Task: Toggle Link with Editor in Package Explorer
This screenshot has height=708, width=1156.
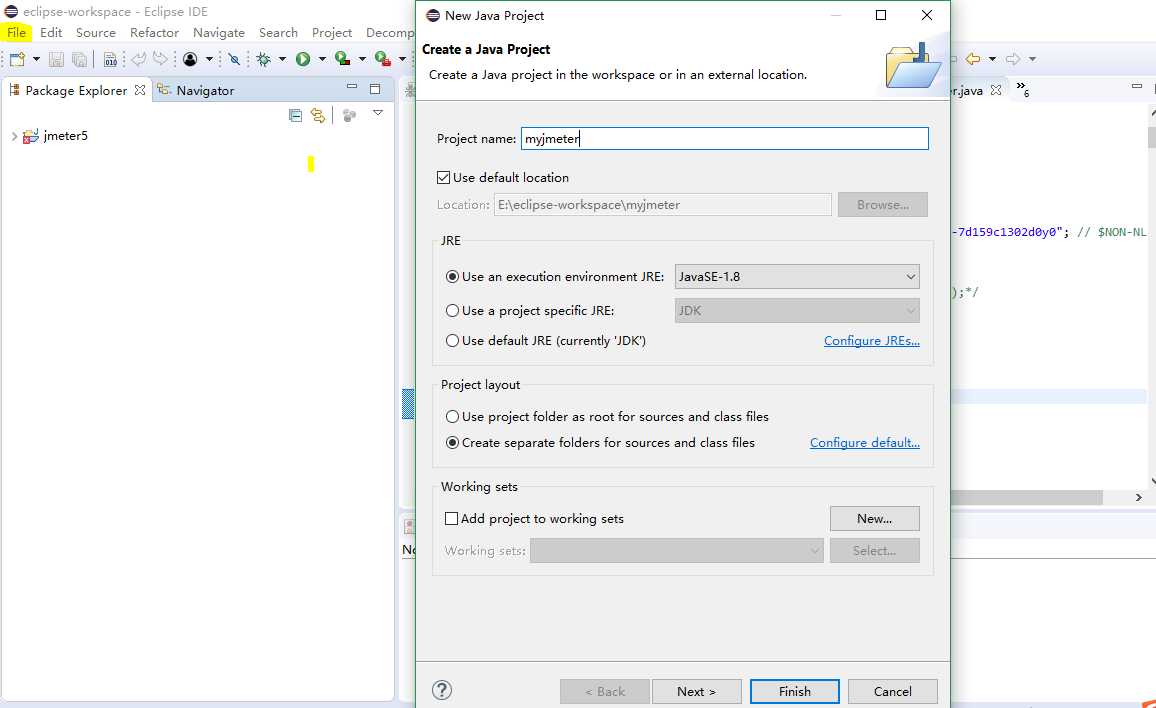Action: 318,115
